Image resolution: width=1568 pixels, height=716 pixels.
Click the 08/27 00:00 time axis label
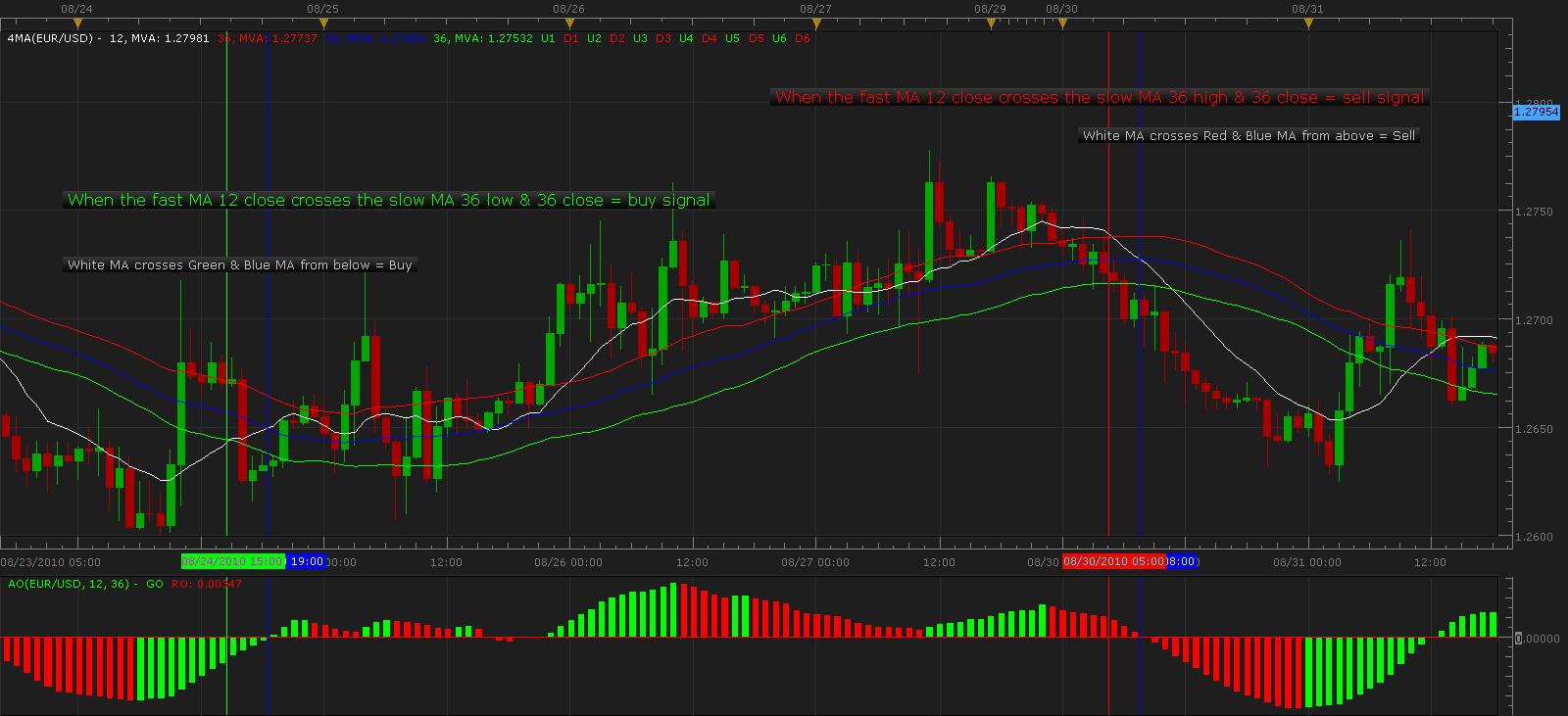[815, 562]
